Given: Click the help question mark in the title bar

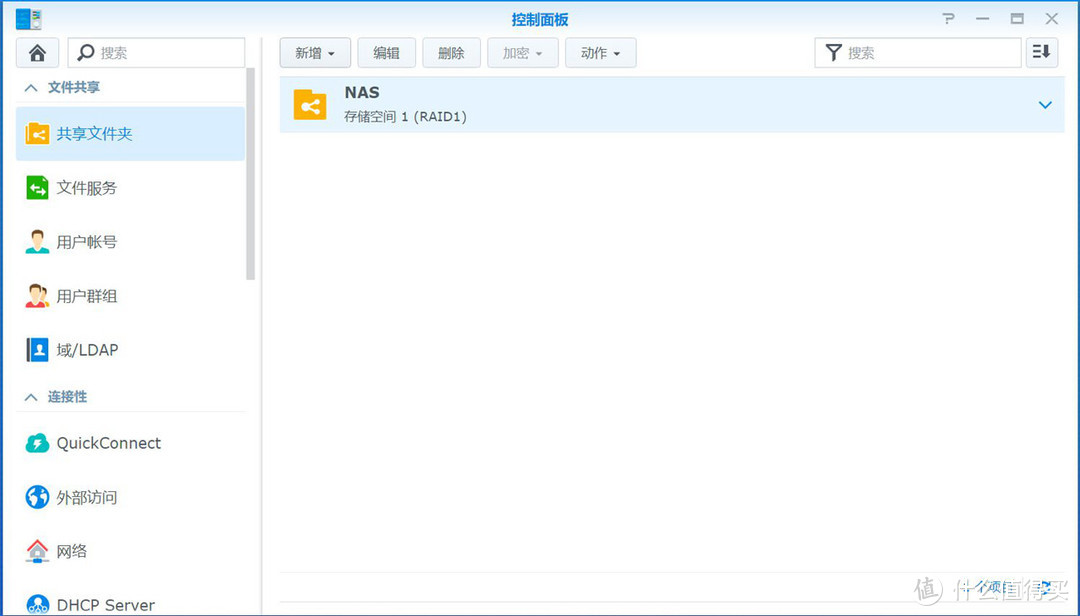Looking at the screenshot, I should point(947,18).
